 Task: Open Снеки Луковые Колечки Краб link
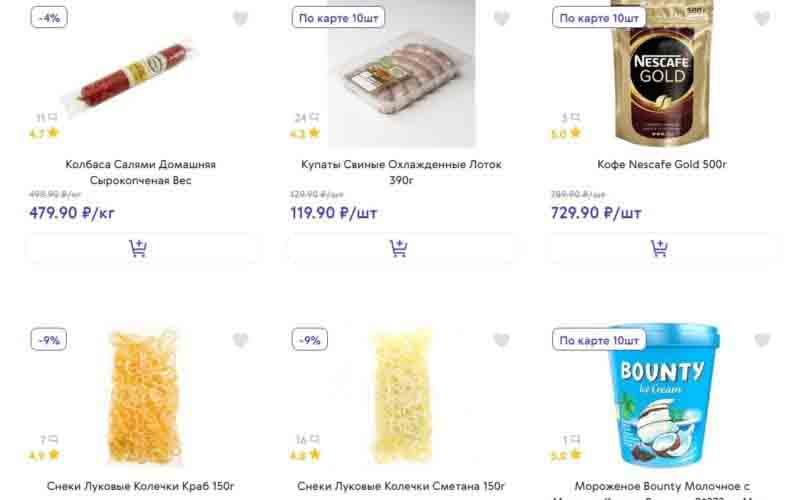[x=140, y=487]
